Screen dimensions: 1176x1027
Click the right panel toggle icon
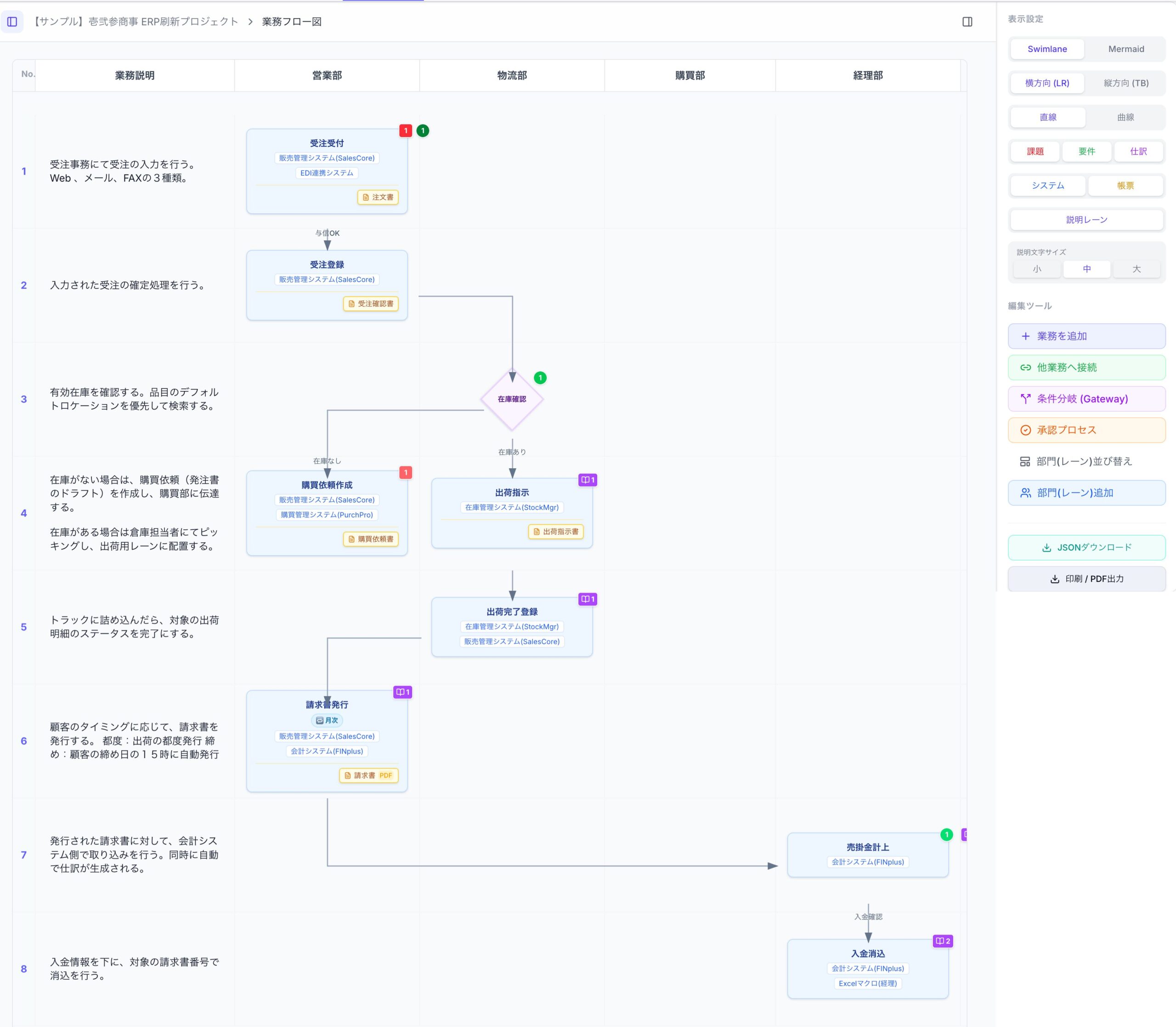pyautogui.click(x=967, y=22)
